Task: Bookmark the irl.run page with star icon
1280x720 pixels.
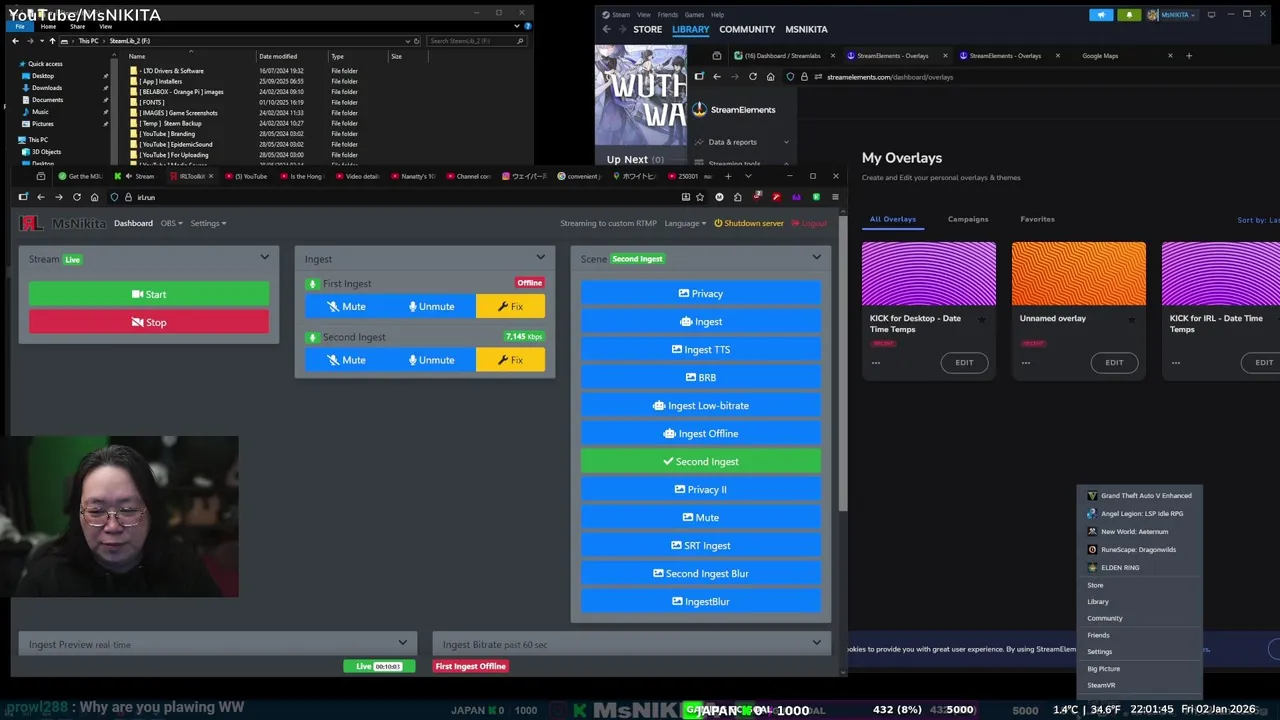Action: click(x=700, y=197)
